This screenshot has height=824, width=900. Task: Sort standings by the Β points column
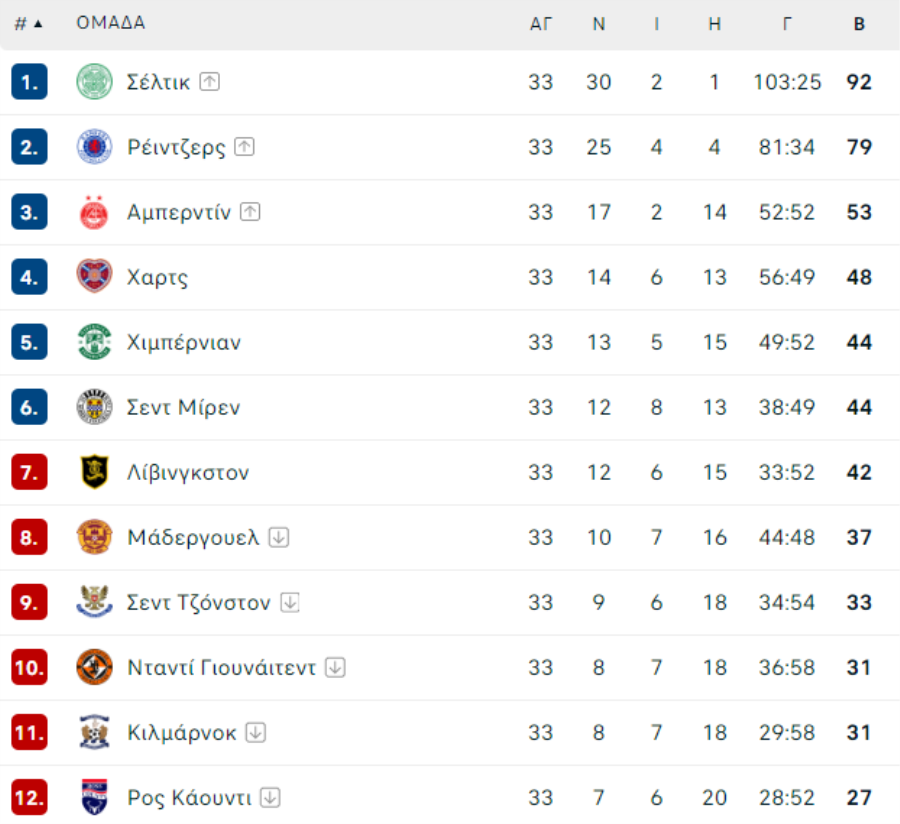(x=859, y=24)
